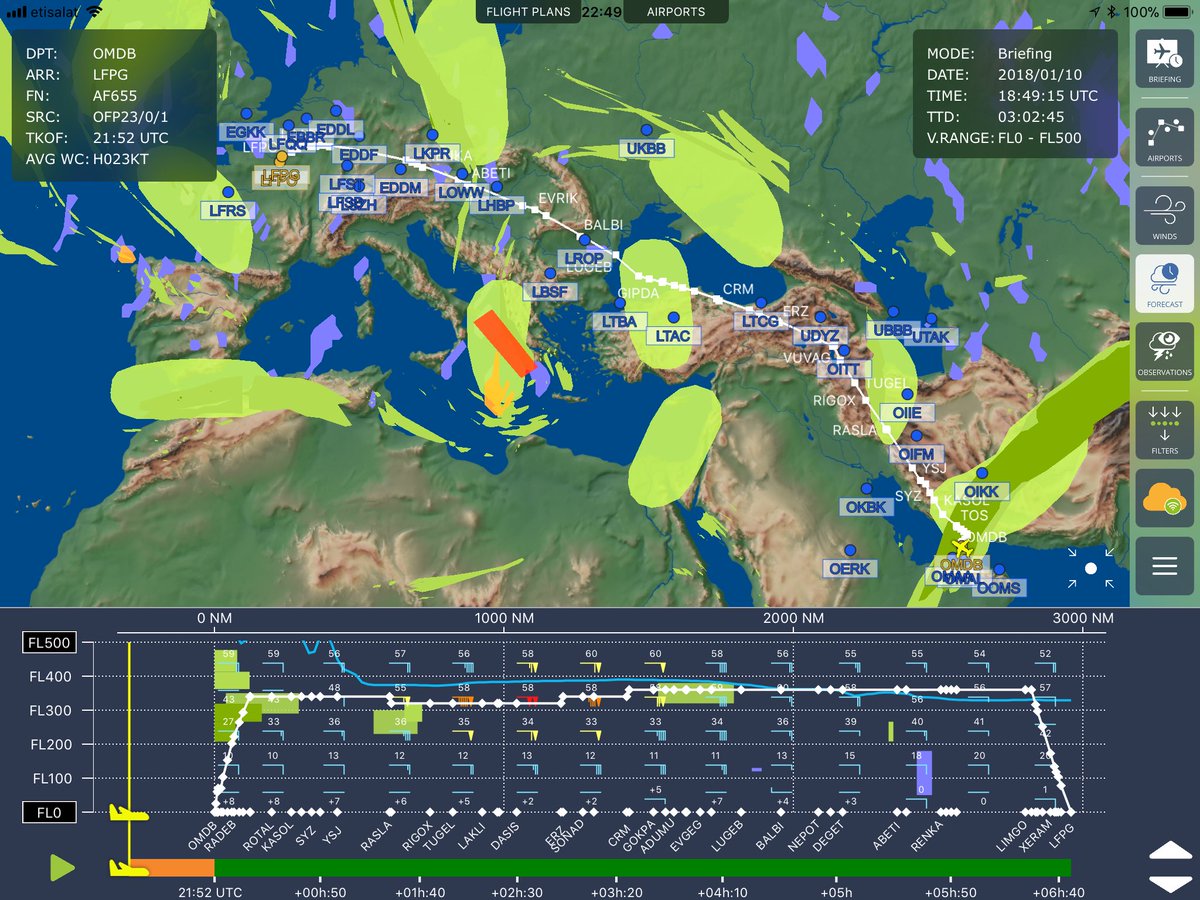This screenshot has width=1200, height=900.
Task: Tap the 2000 NM distance scale label
Action: (793, 619)
